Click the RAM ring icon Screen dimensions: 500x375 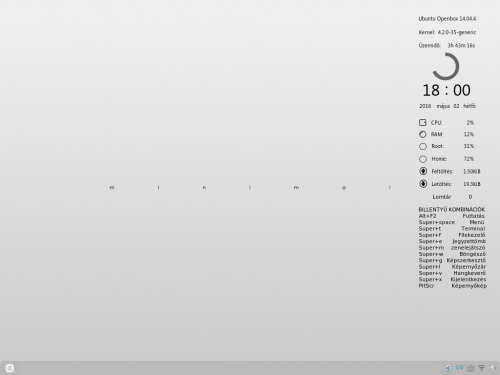[423, 134]
